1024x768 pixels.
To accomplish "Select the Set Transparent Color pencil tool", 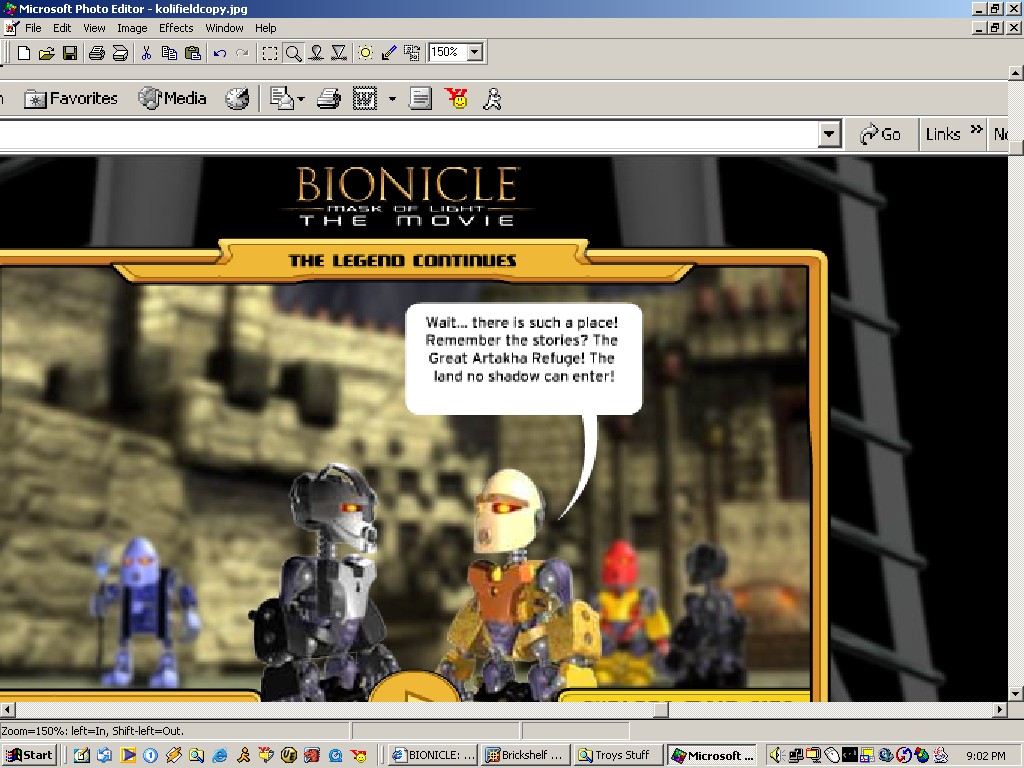I will (x=389, y=53).
